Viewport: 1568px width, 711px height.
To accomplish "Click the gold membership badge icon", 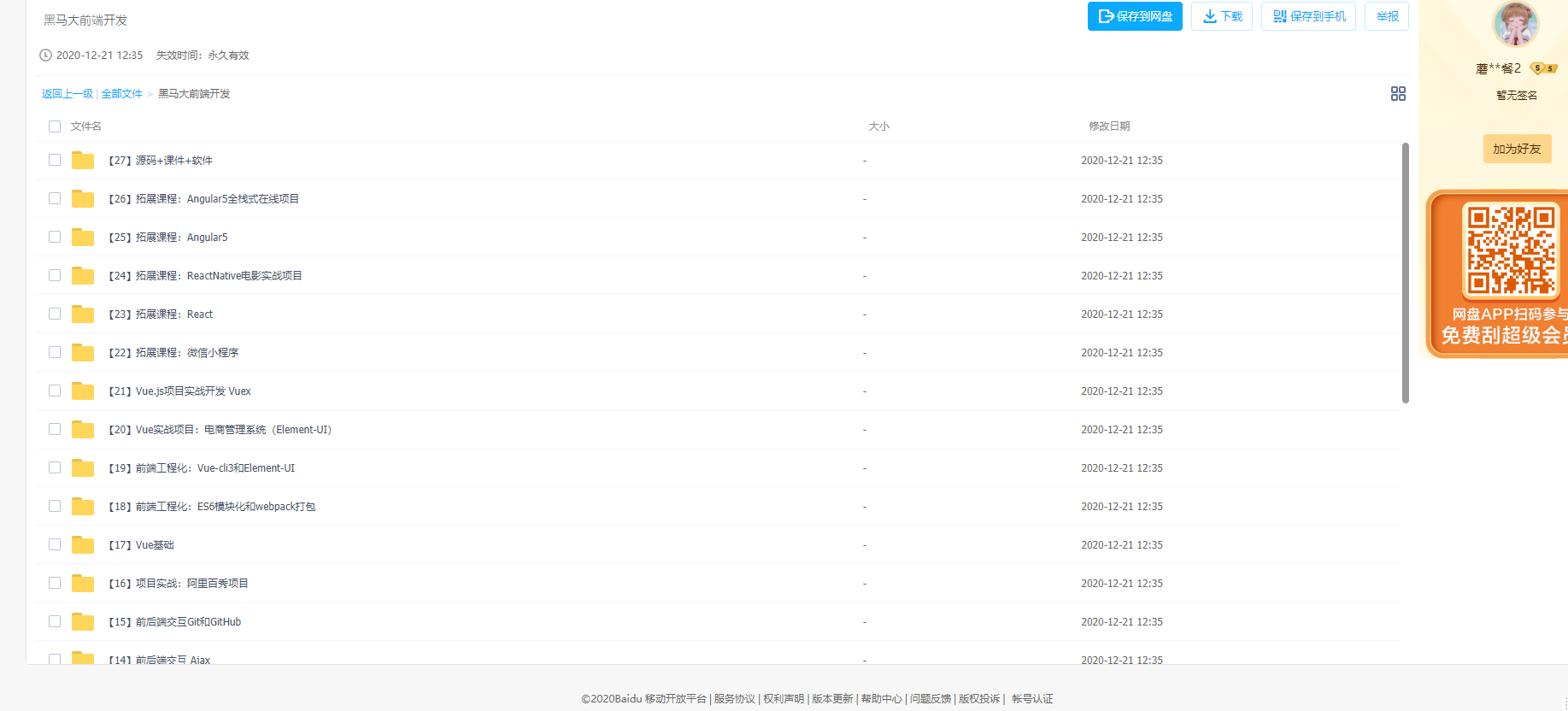I will (1543, 68).
